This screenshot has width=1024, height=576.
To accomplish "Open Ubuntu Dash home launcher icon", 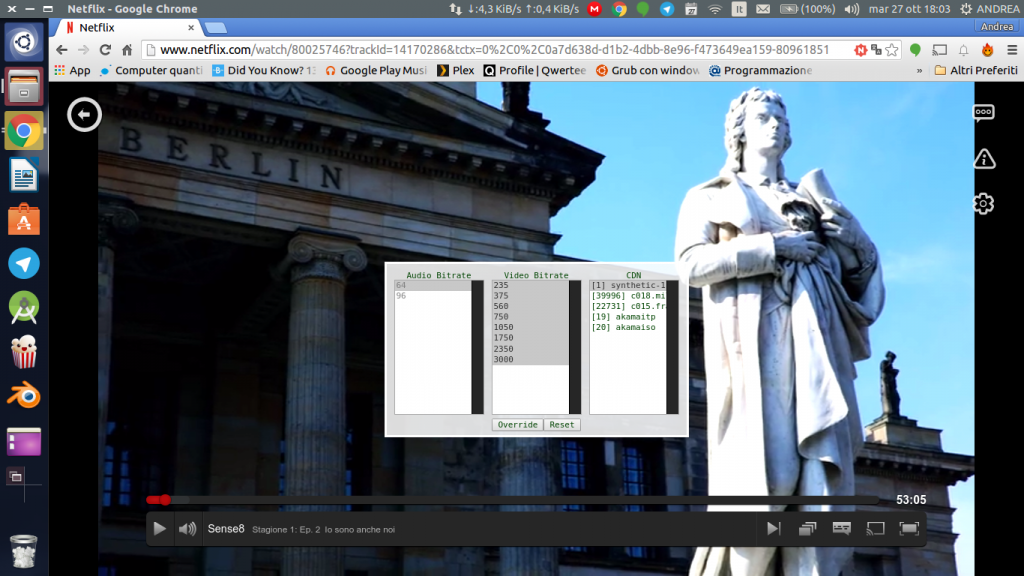I will [x=24, y=42].
